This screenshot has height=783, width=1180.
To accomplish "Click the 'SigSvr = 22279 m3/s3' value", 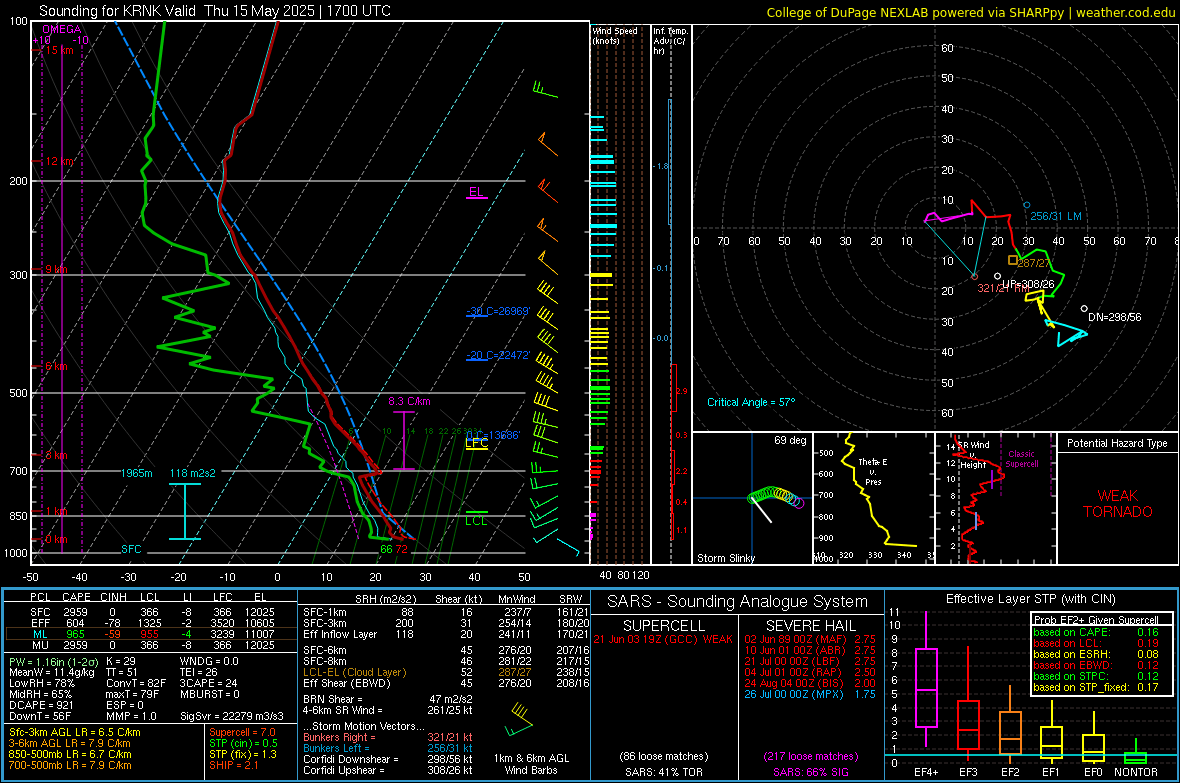I will click(x=232, y=716).
